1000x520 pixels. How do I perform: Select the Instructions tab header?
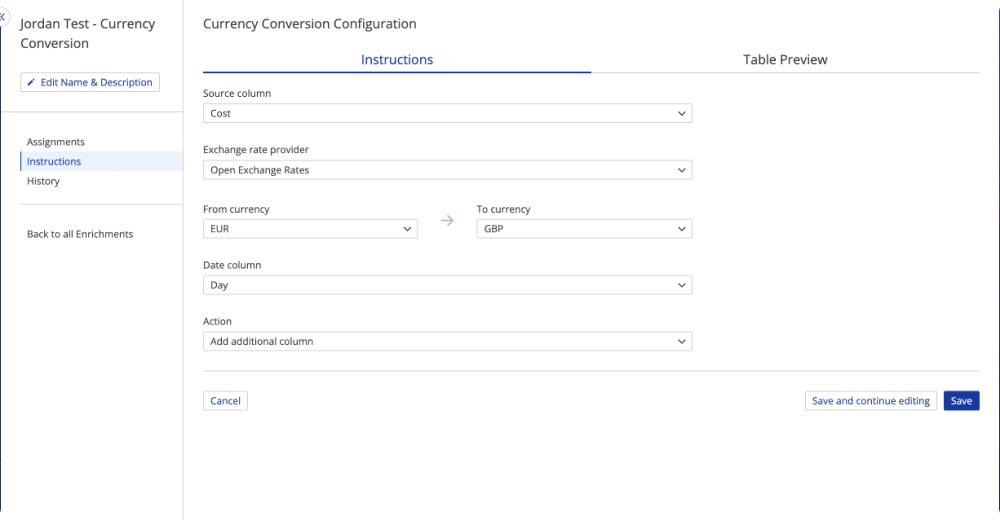397,59
